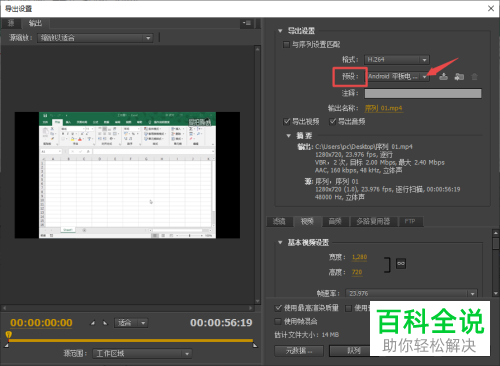Click the orange timeline work area bar
This screenshot has width=500, height=366.
[x=131, y=340]
